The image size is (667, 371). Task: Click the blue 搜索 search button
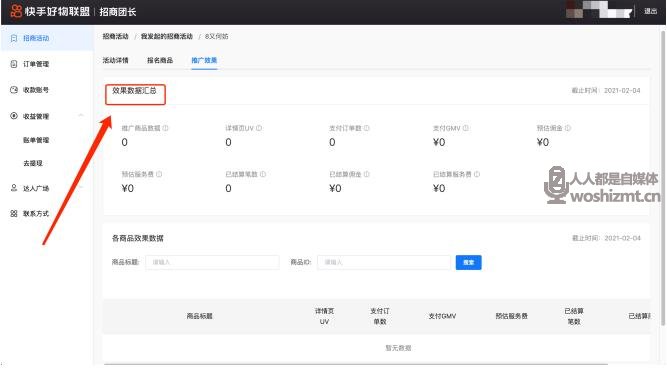(x=468, y=263)
